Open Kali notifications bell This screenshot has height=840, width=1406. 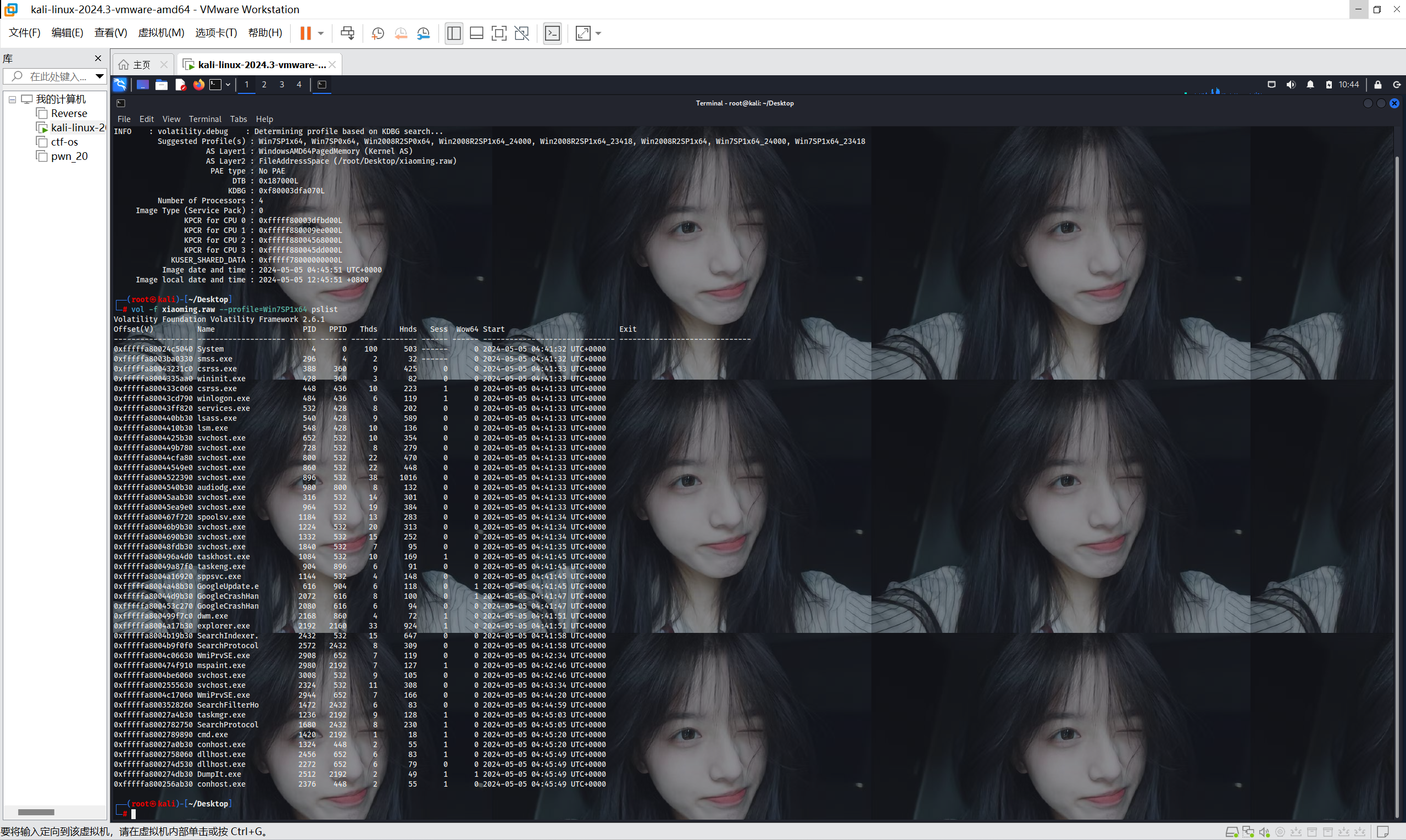pyautogui.click(x=1310, y=85)
